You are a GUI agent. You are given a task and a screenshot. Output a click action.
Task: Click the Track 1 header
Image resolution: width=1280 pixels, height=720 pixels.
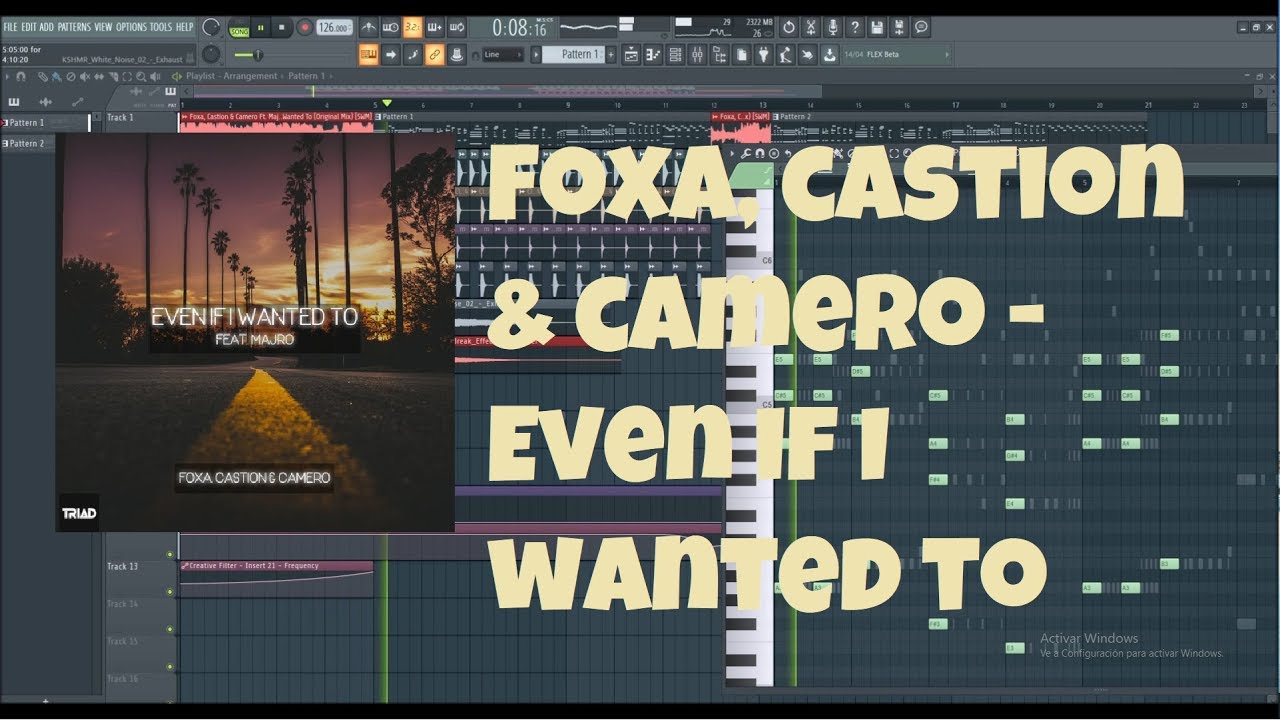(x=140, y=121)
